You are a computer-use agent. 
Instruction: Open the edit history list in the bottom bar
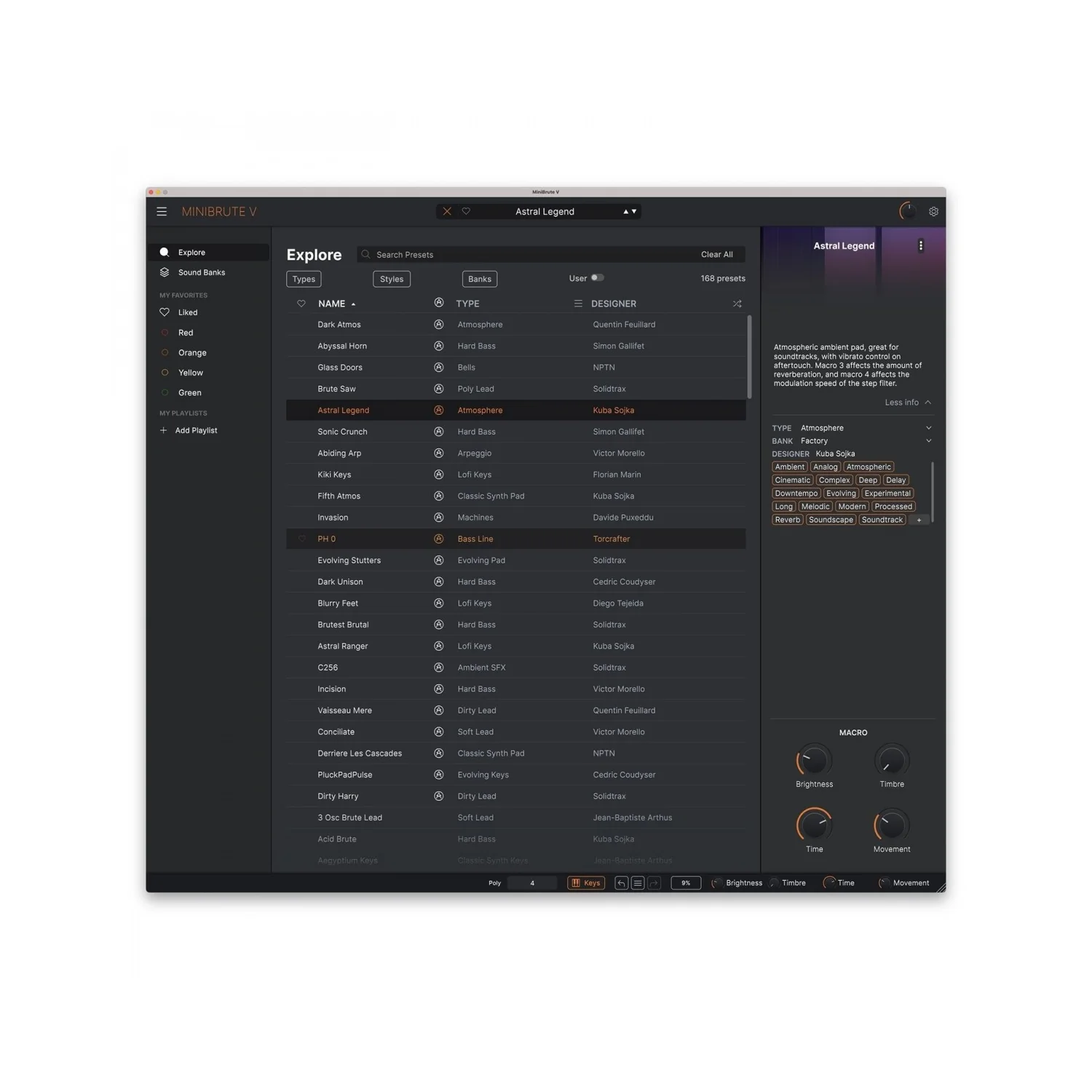(x=638, y=883)
